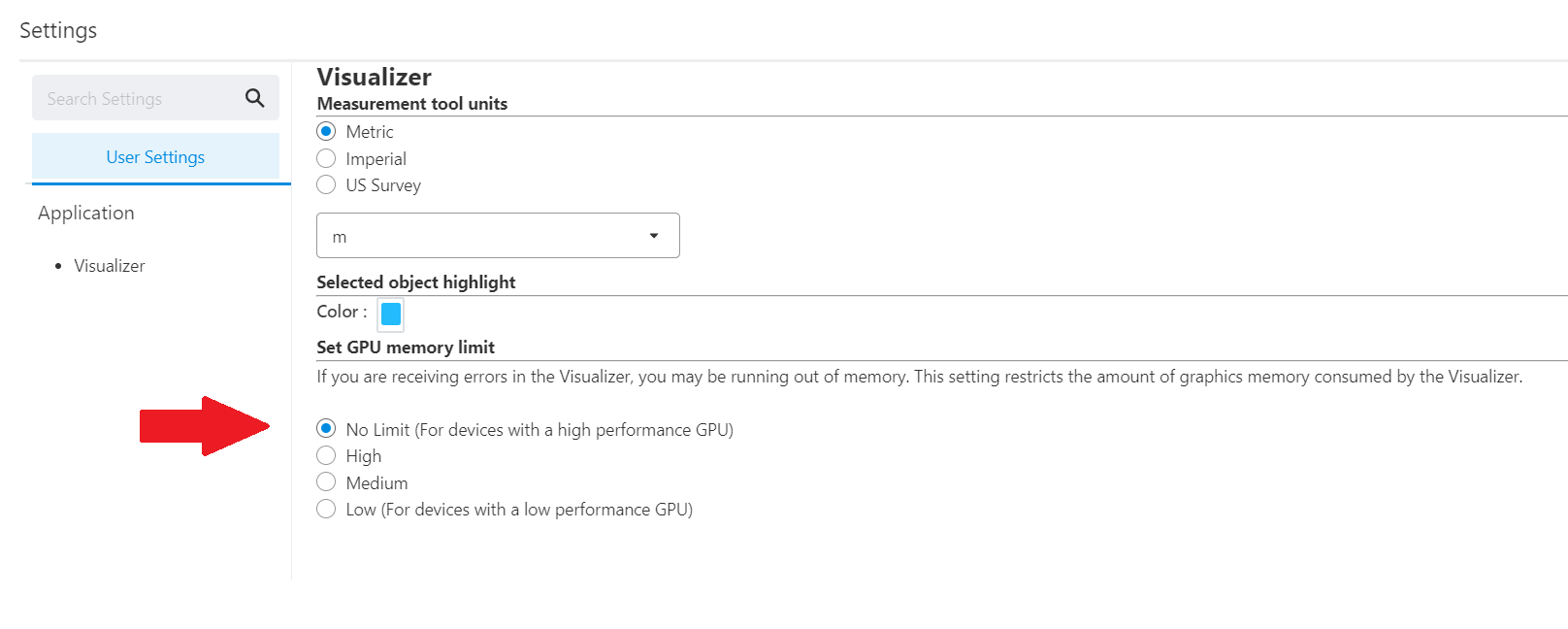The height and width of the screenshot is (629, 1568).
Task: Click the Imperial label text
Action: click(x=376, y=159)
